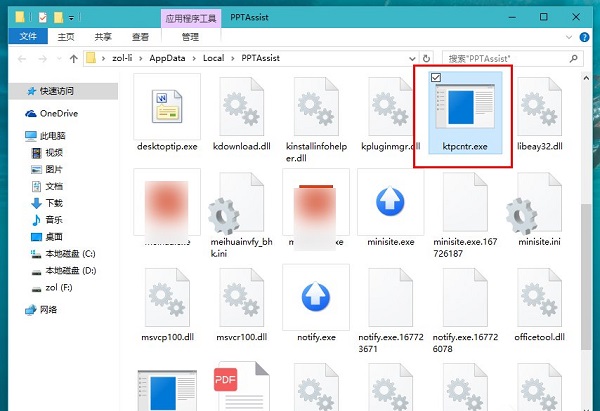Select the msvcr100.dll file icon

coord(241,297)
